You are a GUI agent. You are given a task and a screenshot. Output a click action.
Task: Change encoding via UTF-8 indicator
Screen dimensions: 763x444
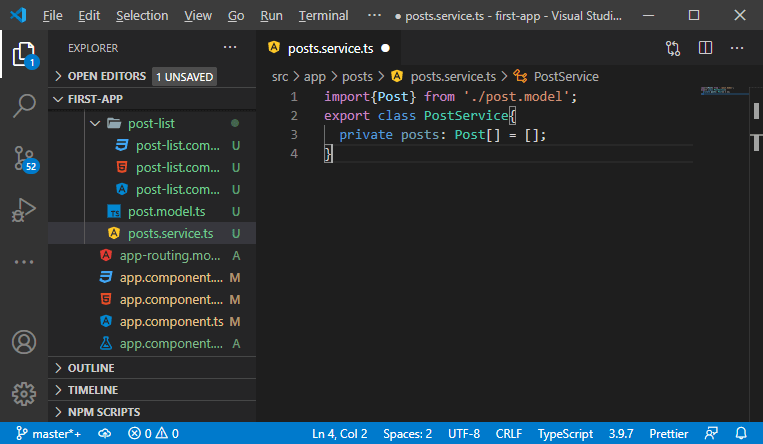click(464, 433)
